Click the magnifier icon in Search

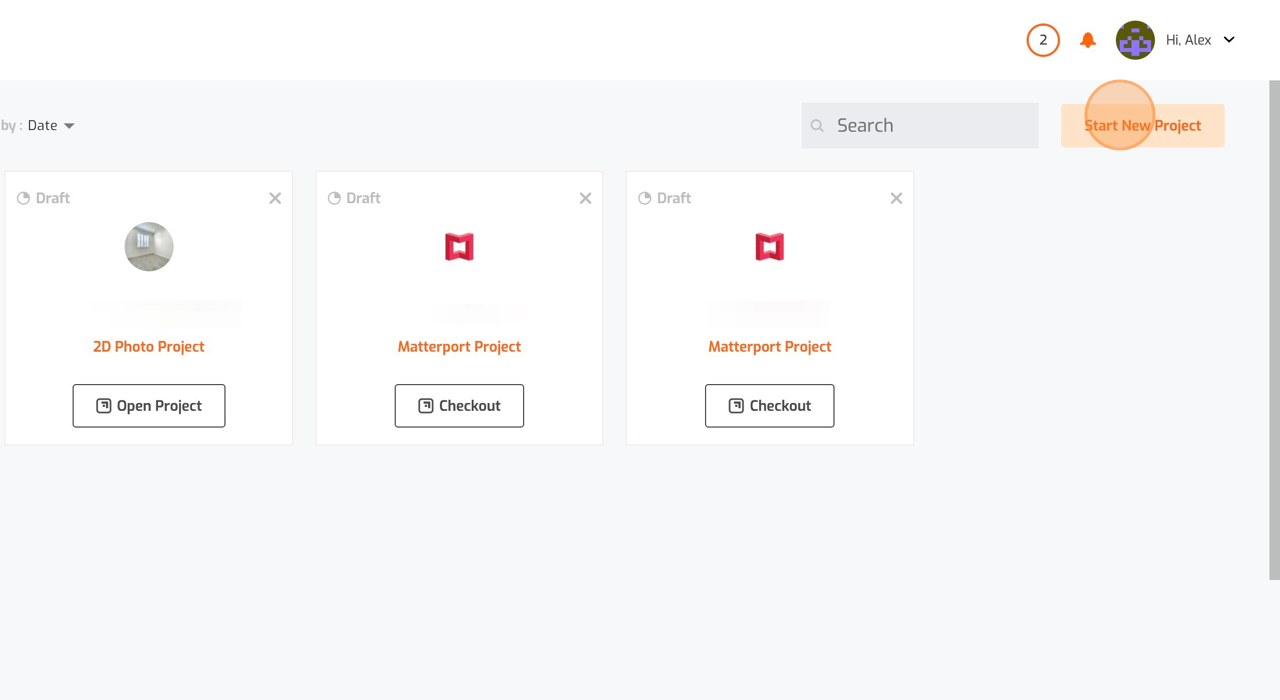817,126
